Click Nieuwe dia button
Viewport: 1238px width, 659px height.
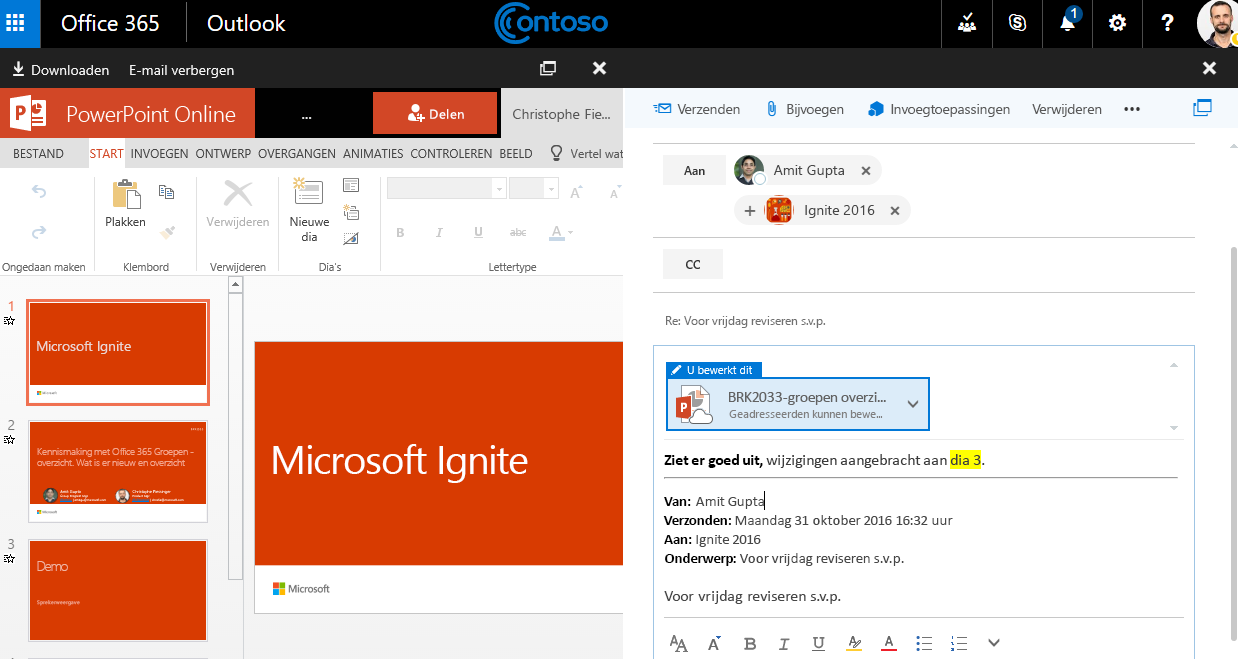click(x=309, y=210)
